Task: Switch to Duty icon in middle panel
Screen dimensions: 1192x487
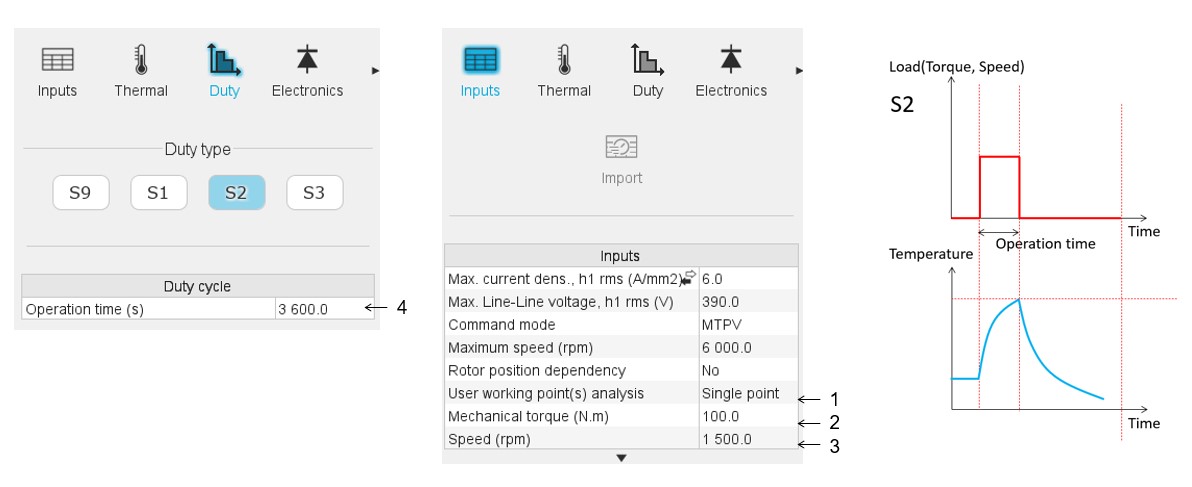Action: (x=648, y=60)
